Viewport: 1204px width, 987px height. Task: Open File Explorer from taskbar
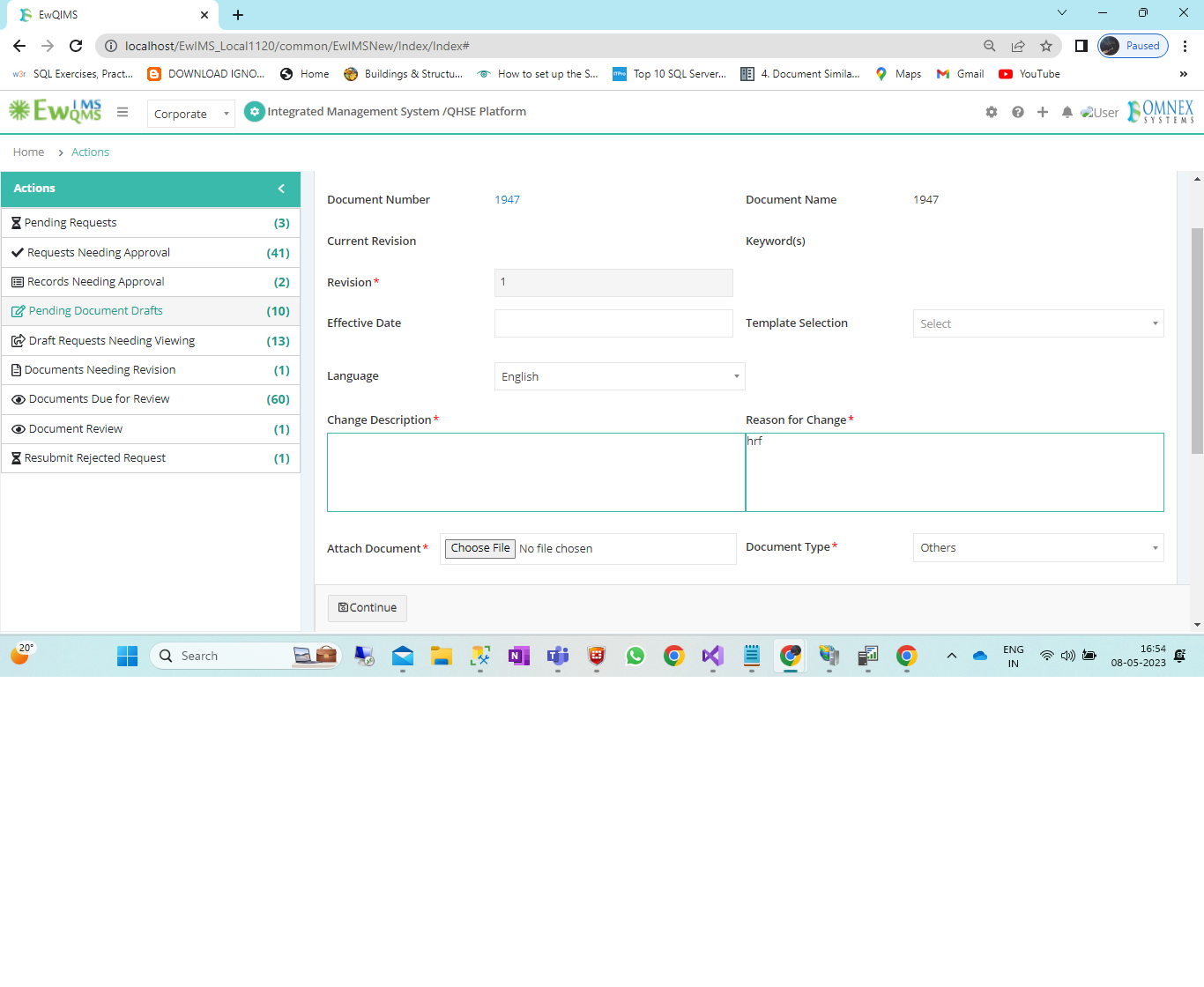pyautogui.click(x=442, y=656)
